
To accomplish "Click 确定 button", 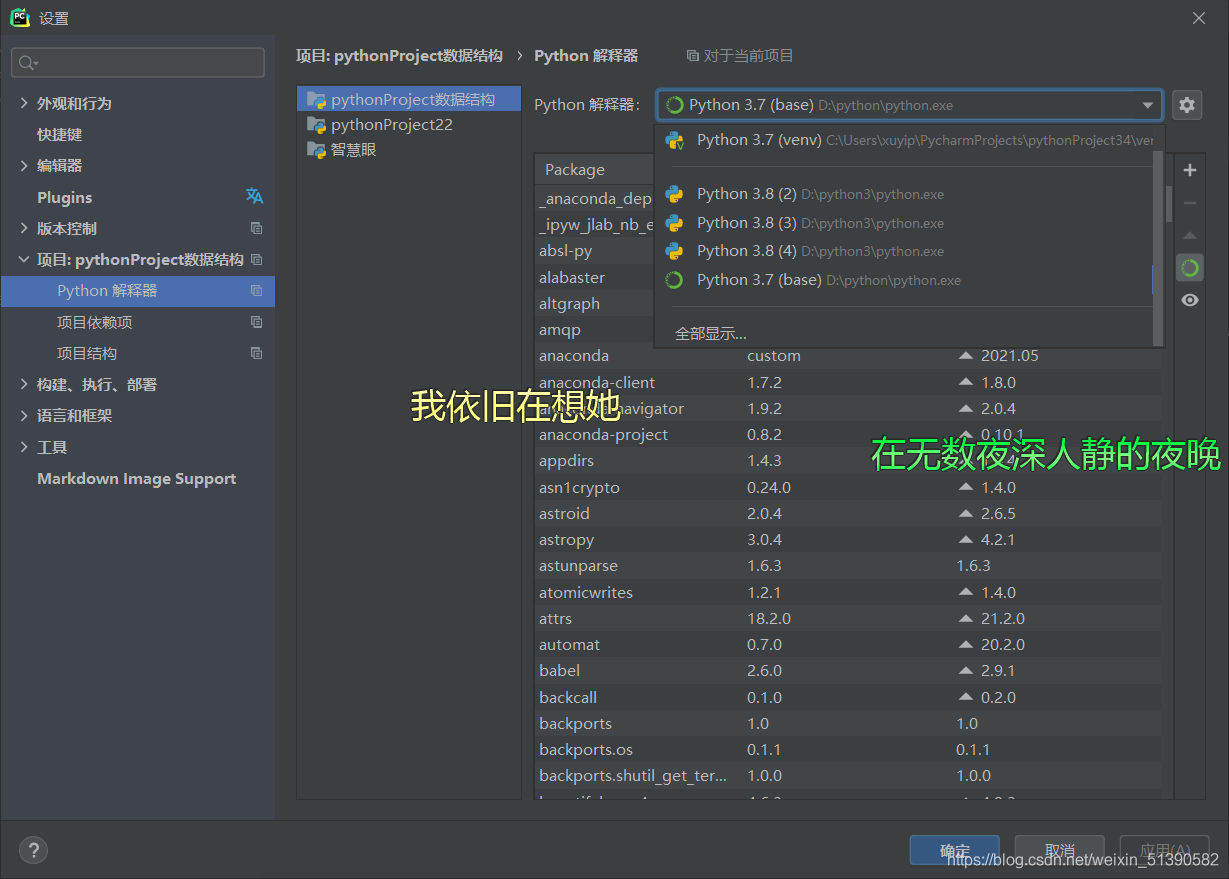I will click(955, 850).
